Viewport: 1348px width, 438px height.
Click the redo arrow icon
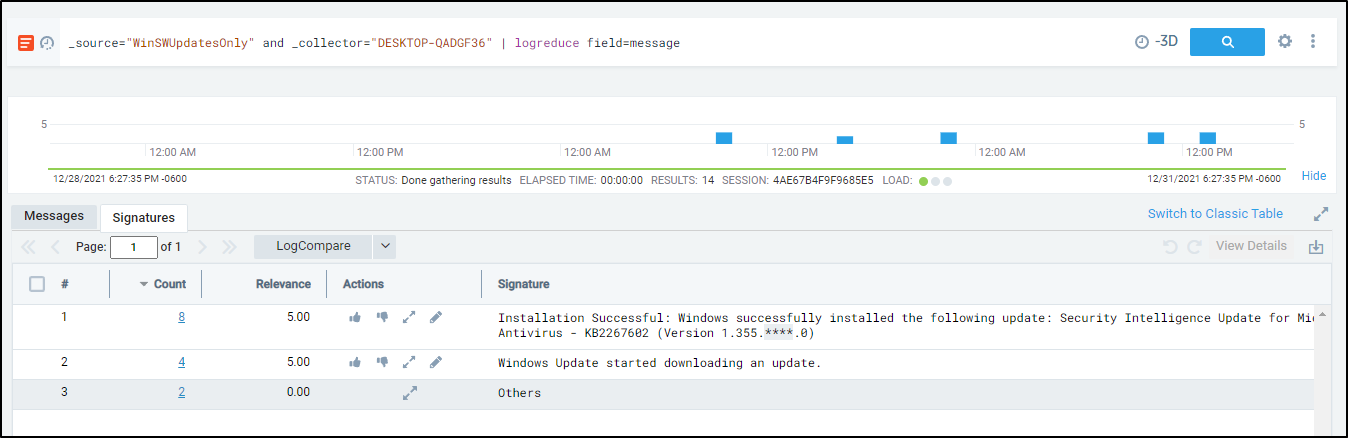[x=1194, y=246]
